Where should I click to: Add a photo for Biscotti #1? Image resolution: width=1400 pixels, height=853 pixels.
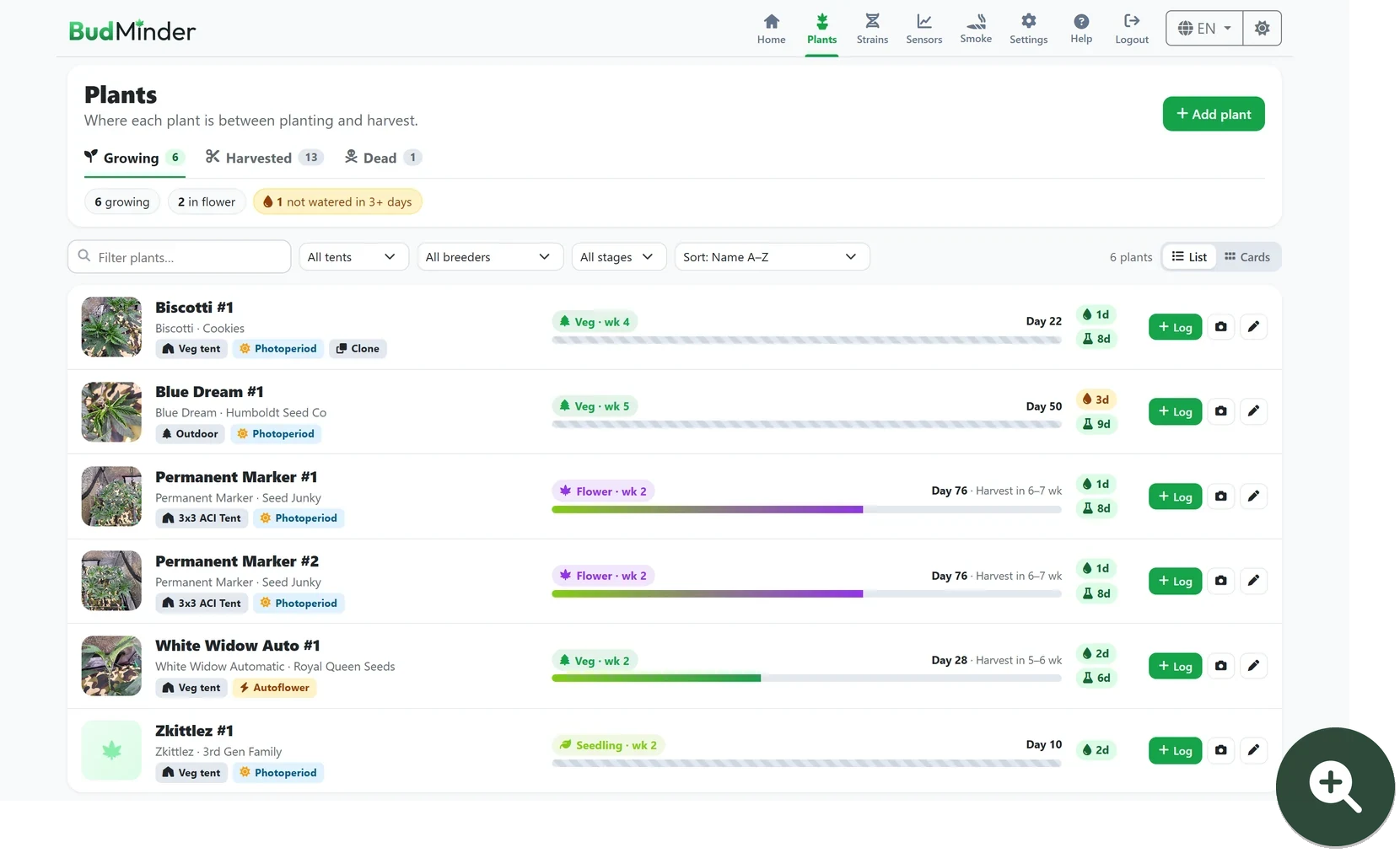1220,327
